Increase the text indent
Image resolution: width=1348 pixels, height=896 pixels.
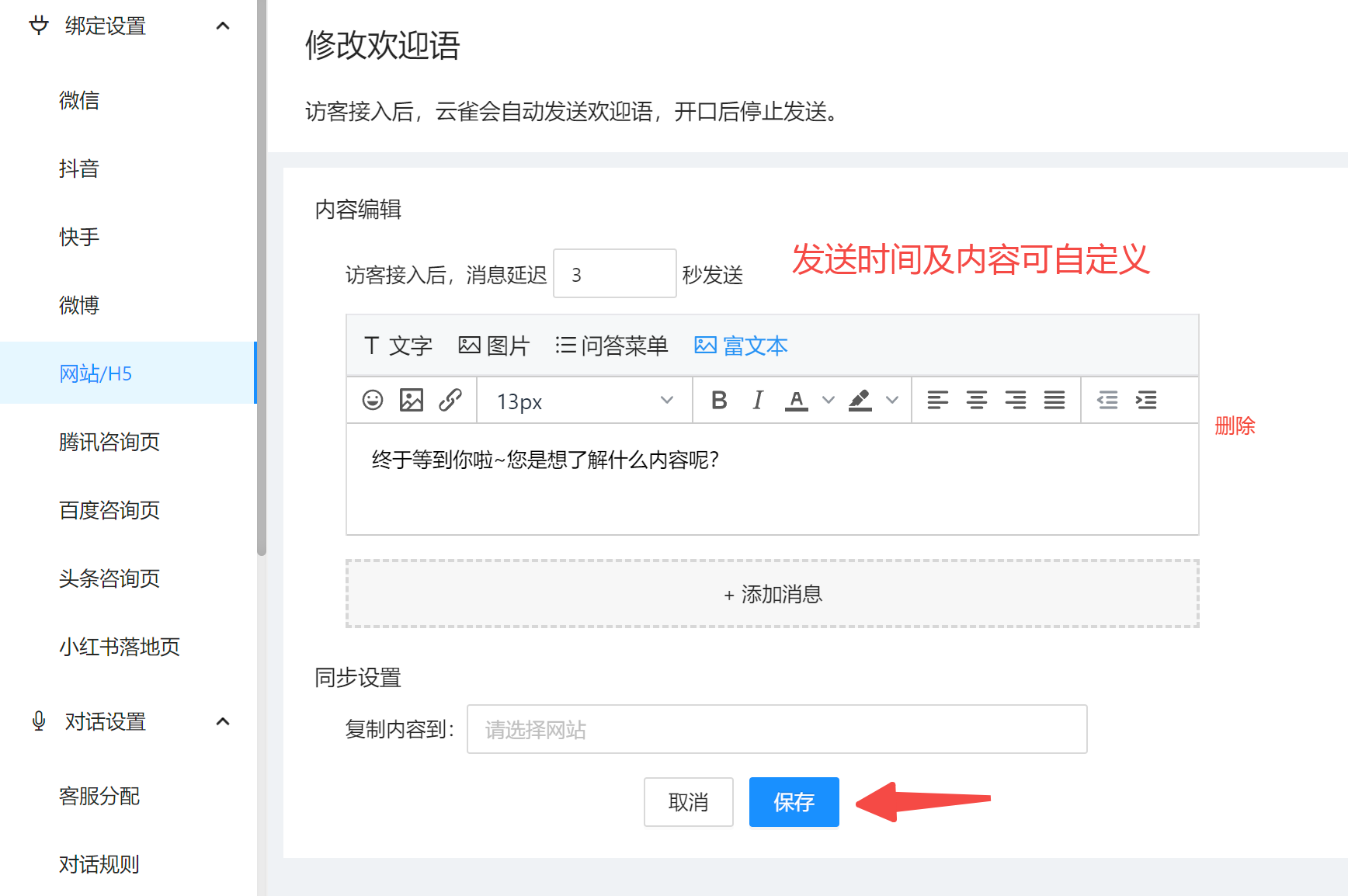tap(1147, 400)
